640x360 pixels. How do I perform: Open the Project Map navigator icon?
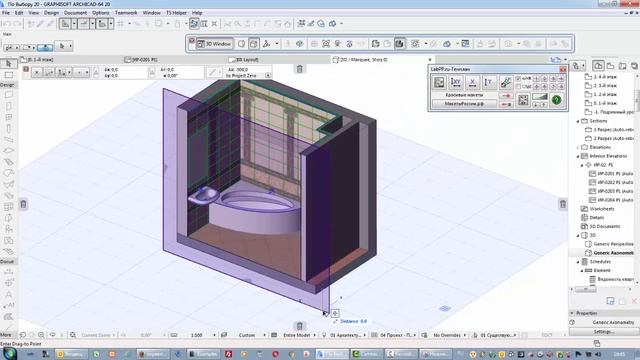[598, 65]
